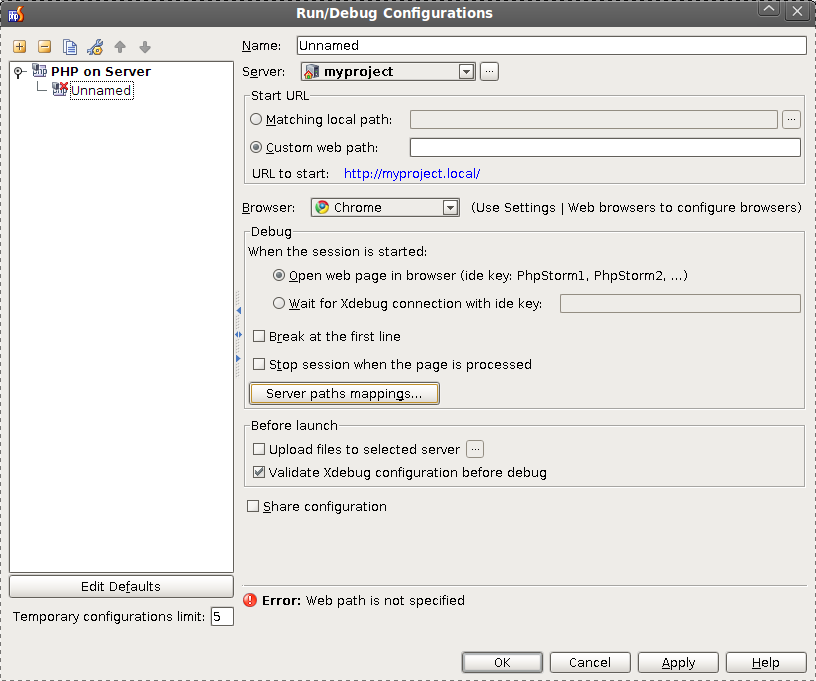
Task: Click the myproject server icon in combo
Action: point(312,71)
